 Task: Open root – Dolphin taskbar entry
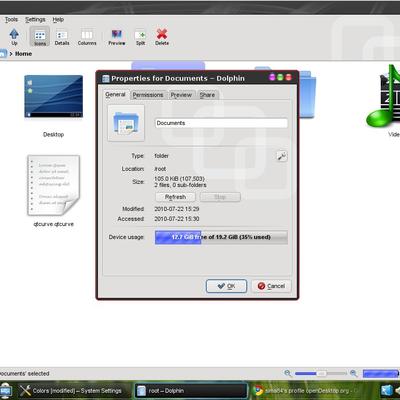(x=191, y=391)
